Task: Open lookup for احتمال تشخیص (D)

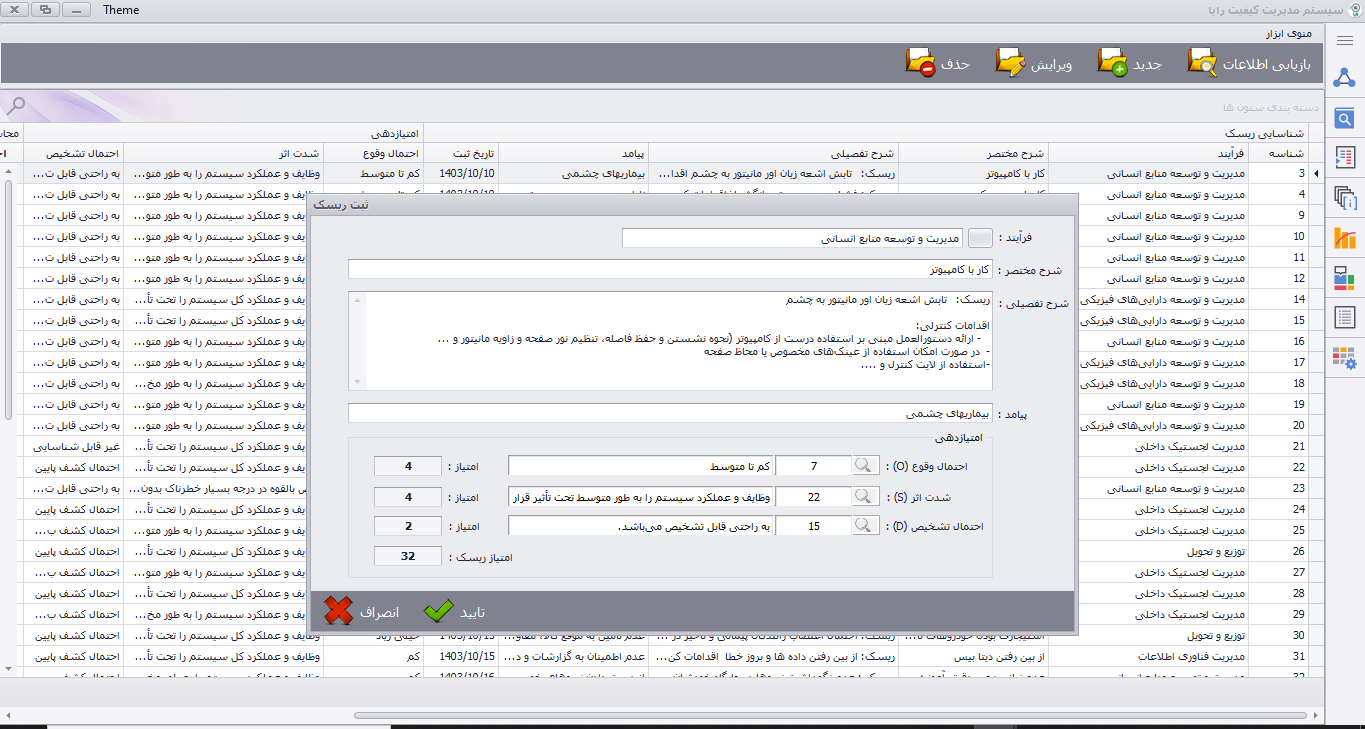Action: click(x=865, y=526)
